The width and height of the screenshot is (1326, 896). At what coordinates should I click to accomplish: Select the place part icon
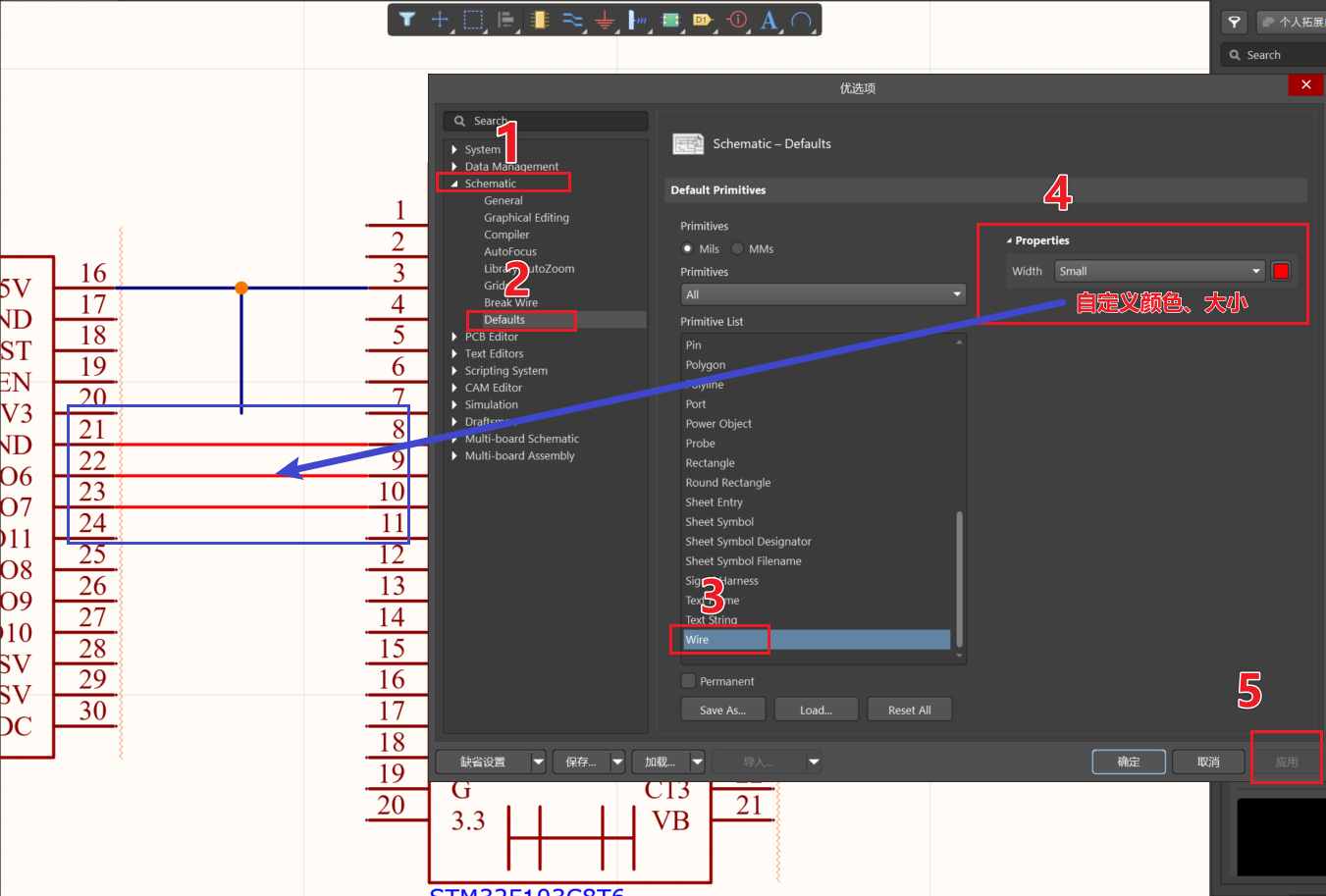point(539,20)
